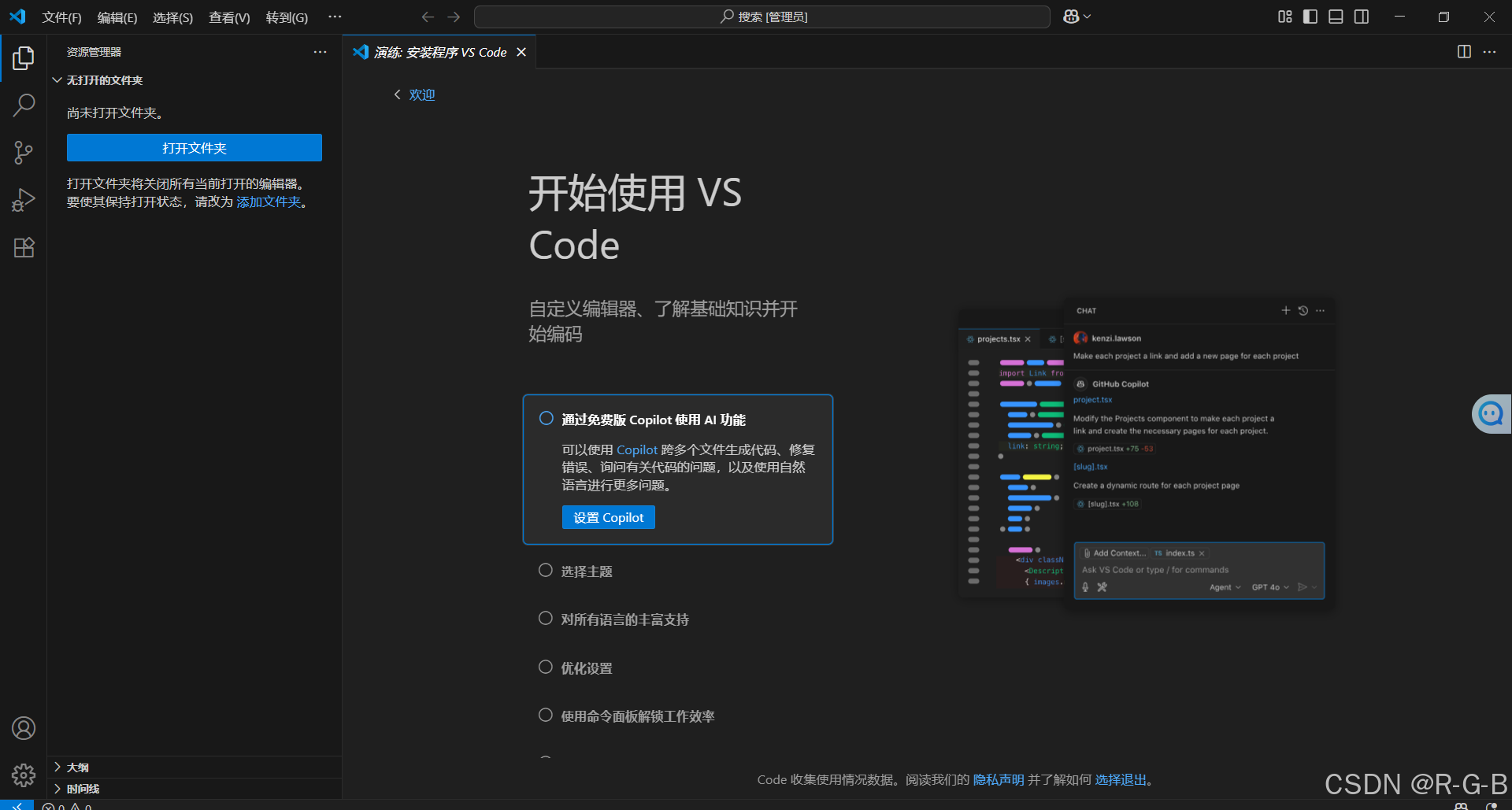Select the Run and Debug icon
1512x810 pixels.
tap(24, 200)
